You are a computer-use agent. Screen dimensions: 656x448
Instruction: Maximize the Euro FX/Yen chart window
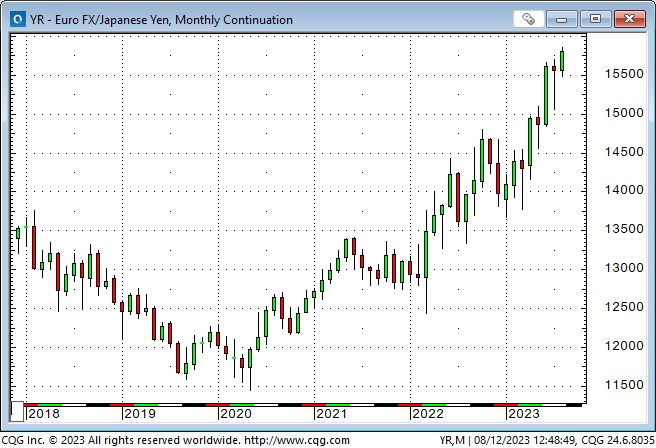[x=595, y=19]
